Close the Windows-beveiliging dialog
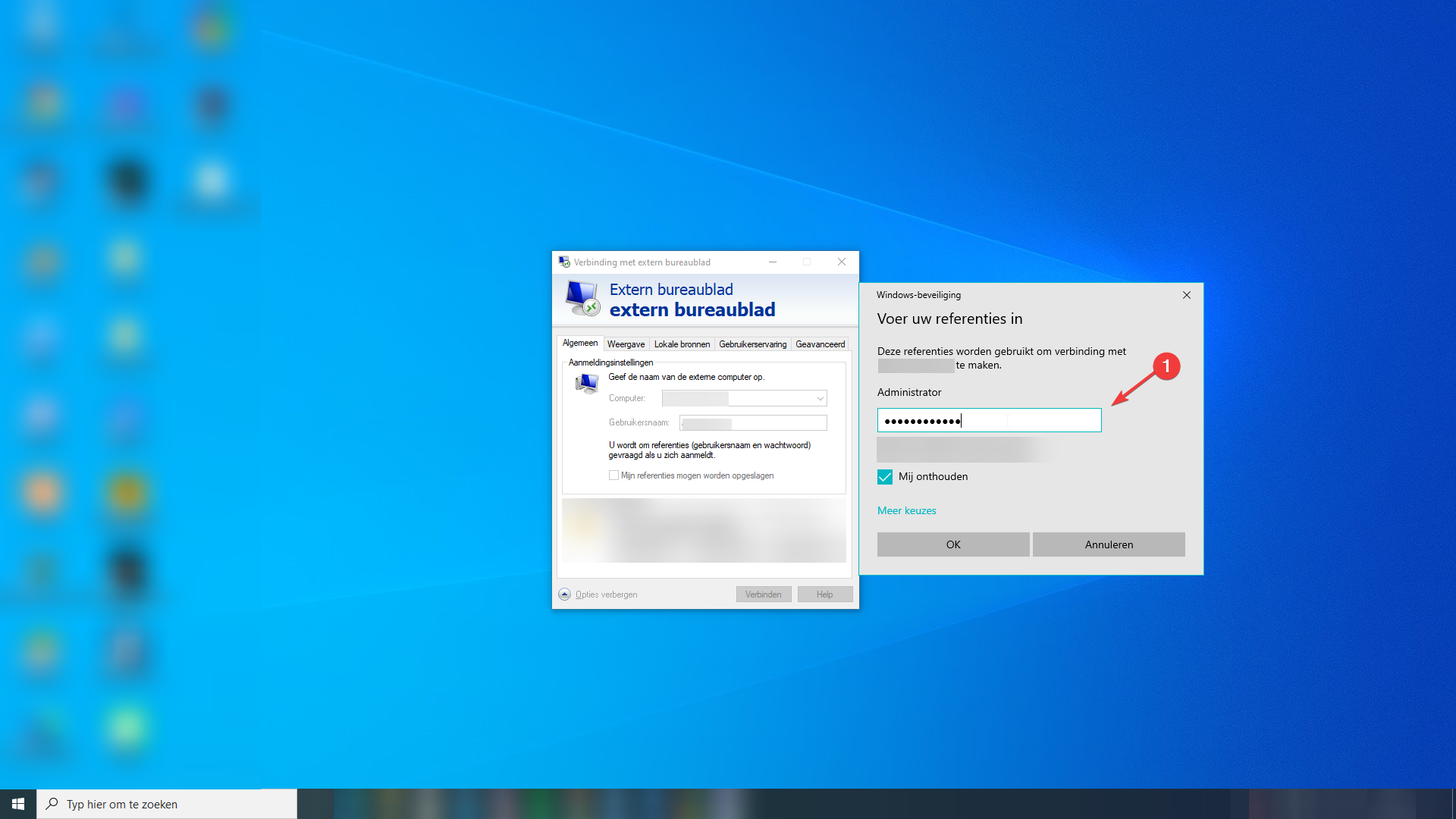 [x=1187, y=295]
